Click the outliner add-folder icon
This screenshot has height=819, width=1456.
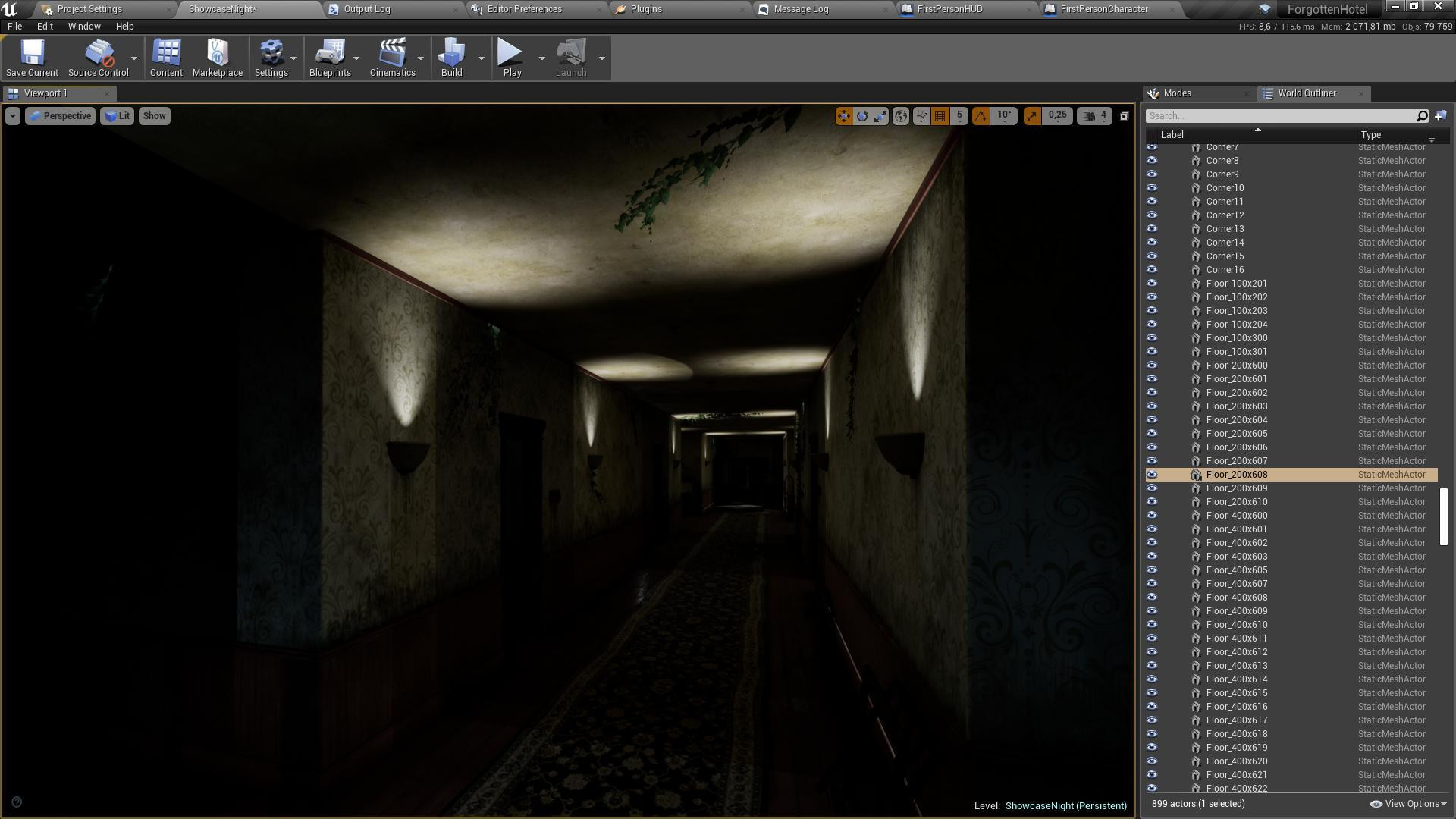[1441, 116]
